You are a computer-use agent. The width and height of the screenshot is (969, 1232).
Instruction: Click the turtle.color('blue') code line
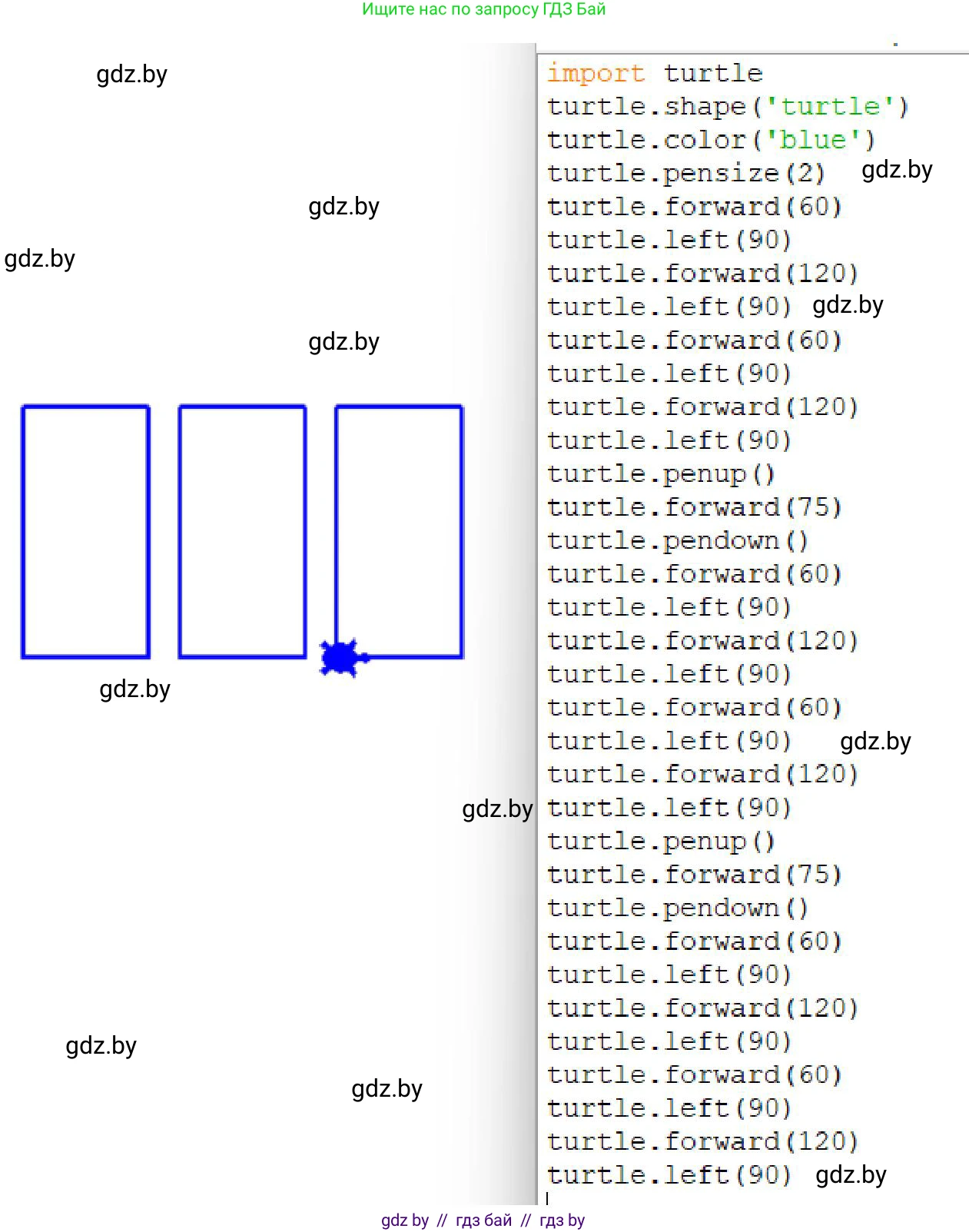tap(710, 141)
